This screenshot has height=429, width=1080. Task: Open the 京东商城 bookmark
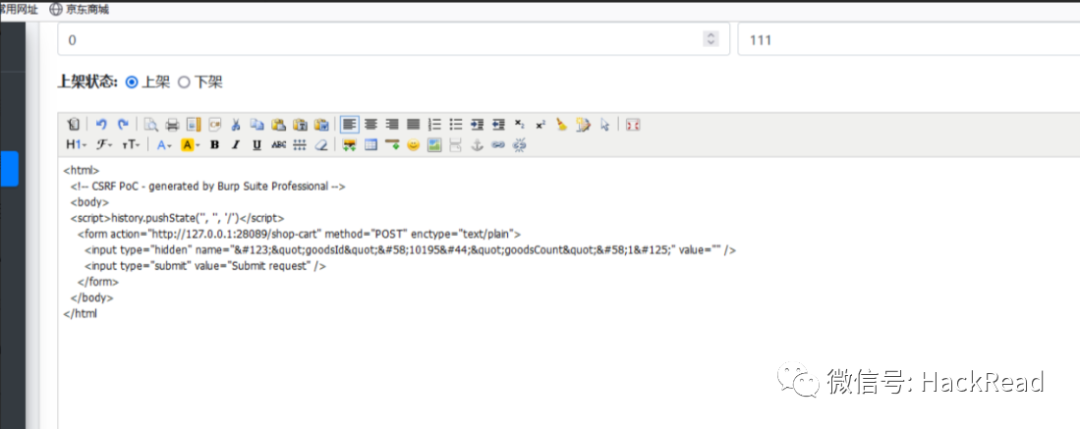tap(79, 10)
